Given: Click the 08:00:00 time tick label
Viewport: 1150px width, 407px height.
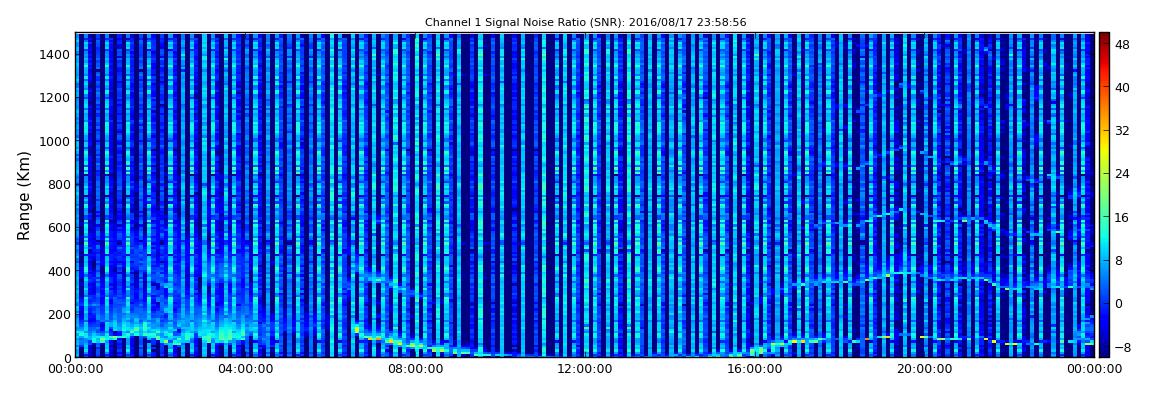Looking at the screenshot, I should [x=415, y=370].
